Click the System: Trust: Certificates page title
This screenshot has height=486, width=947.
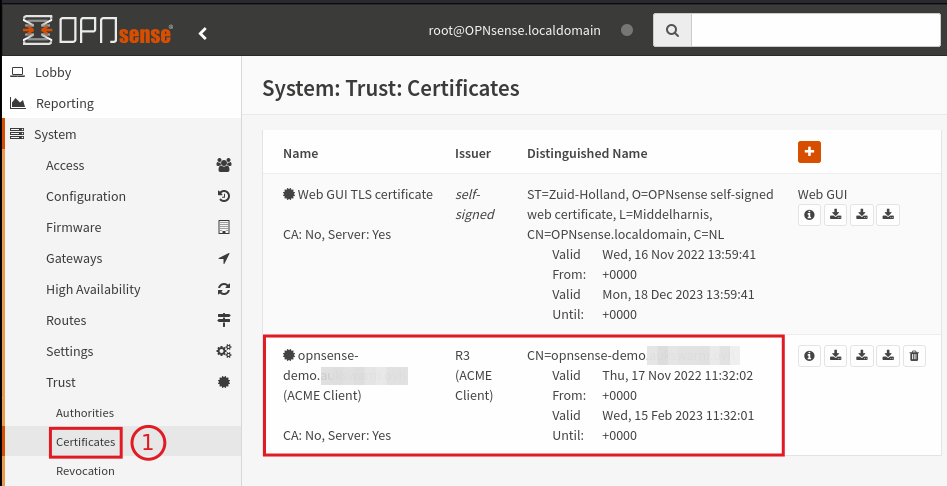[x=391, y=88]
